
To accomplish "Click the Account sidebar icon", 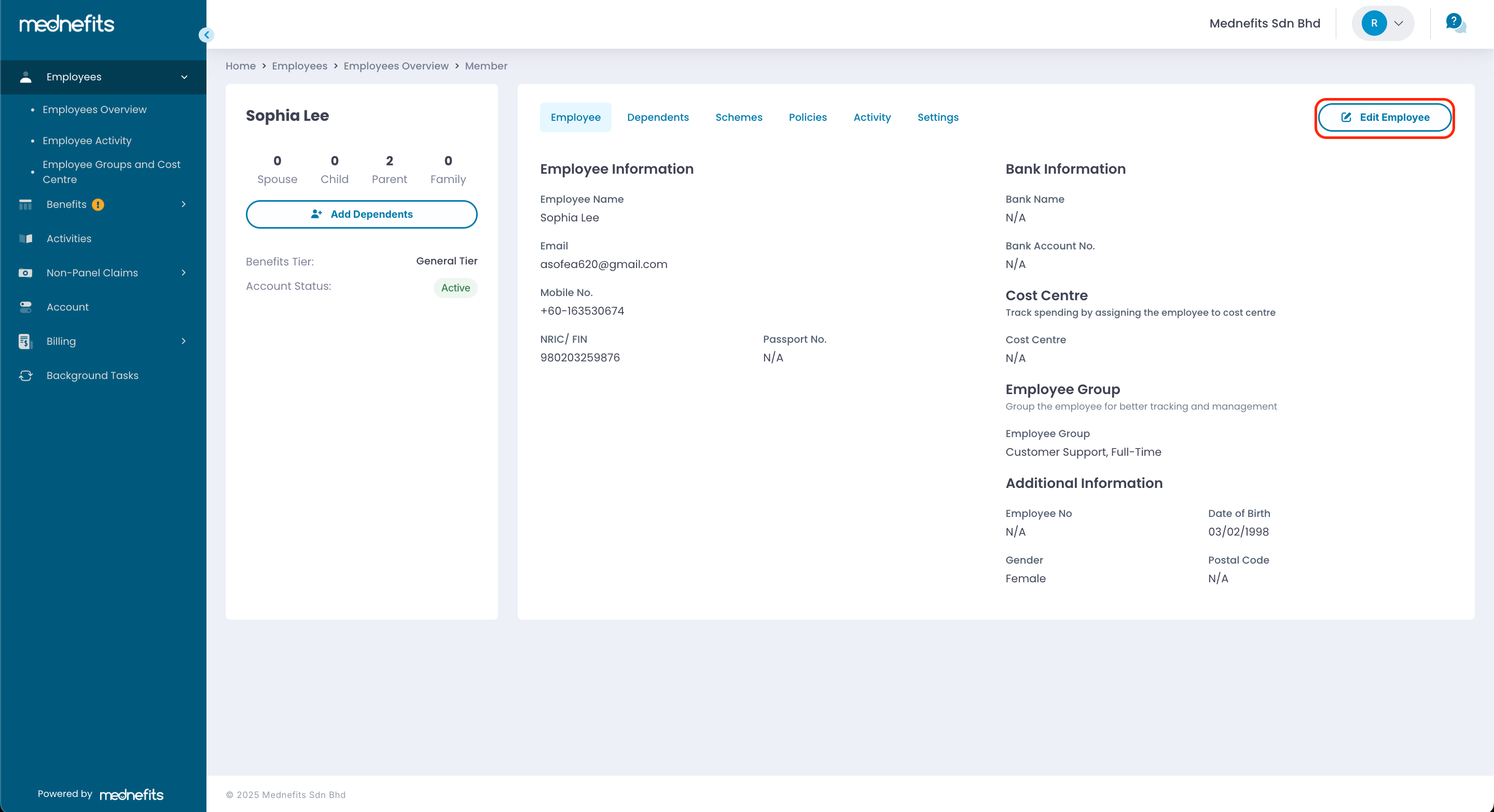I will click(x=25, y=307).
